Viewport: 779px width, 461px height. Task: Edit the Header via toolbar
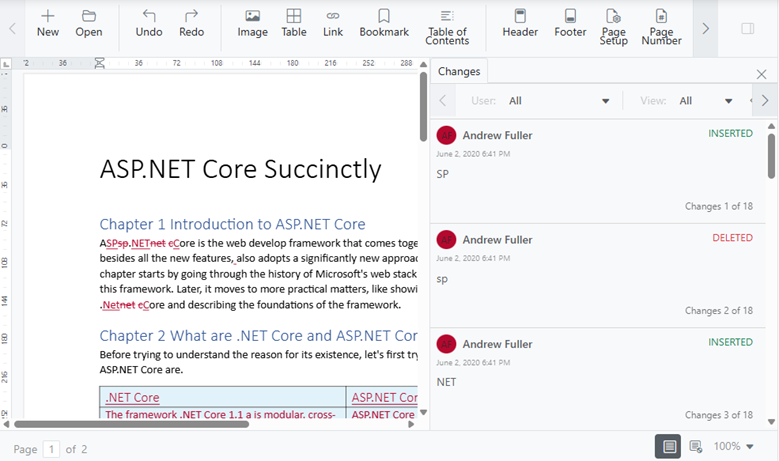coord(520,23)
